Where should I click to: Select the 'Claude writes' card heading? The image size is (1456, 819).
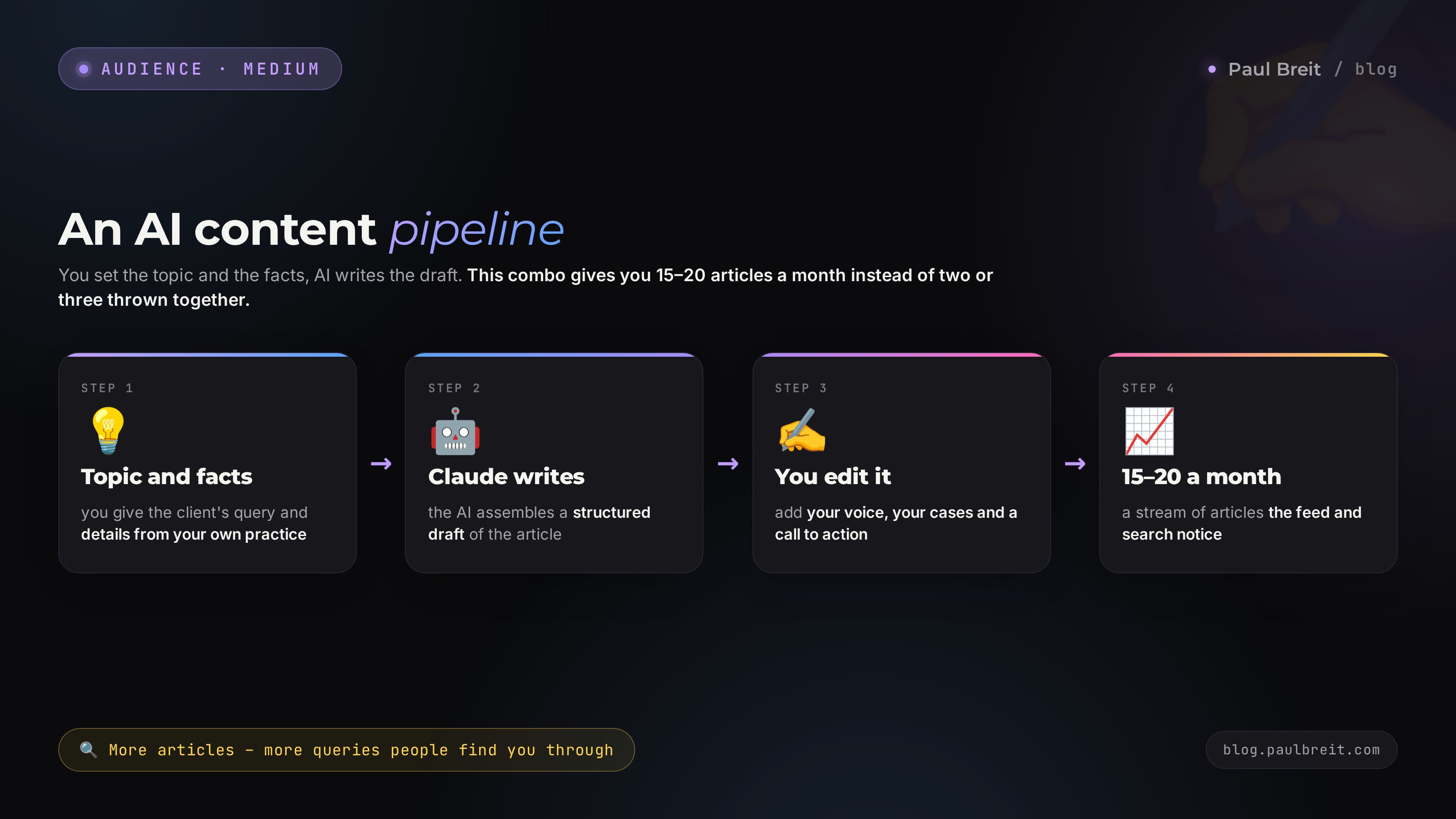tap(506, 476)
